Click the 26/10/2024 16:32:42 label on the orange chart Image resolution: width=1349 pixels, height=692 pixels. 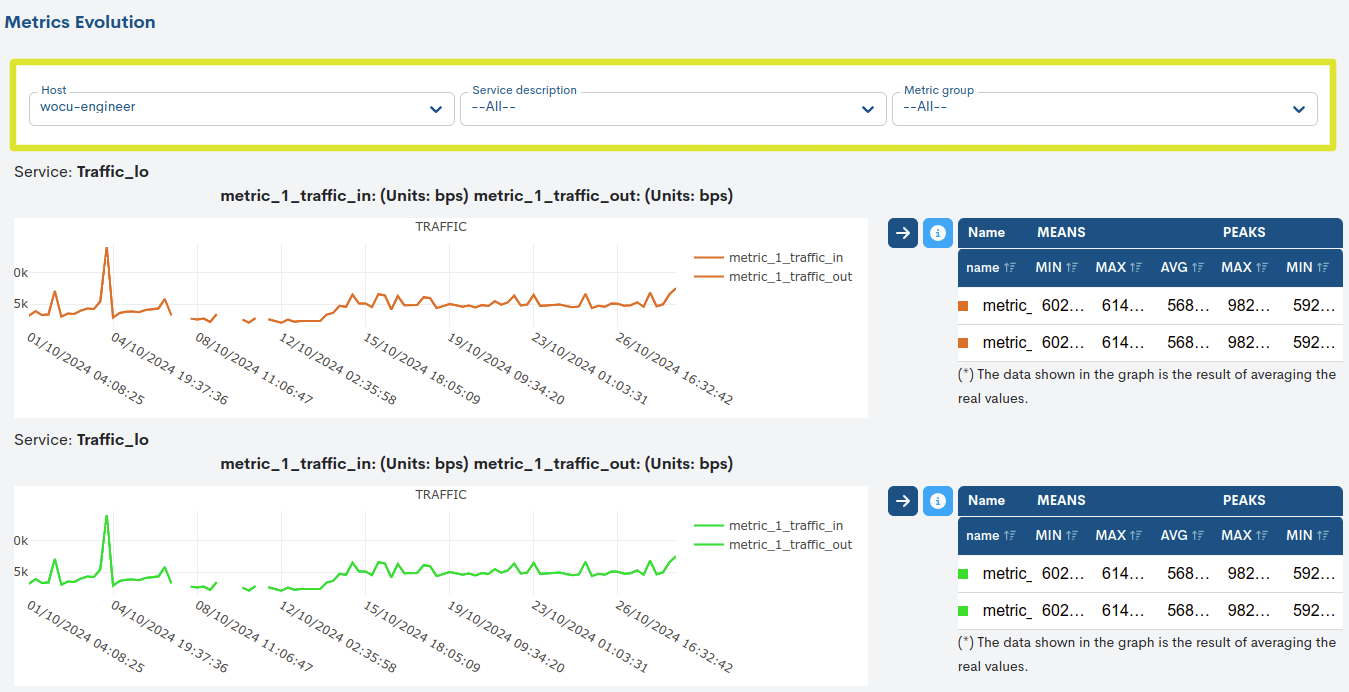click(x=673, y=369)
